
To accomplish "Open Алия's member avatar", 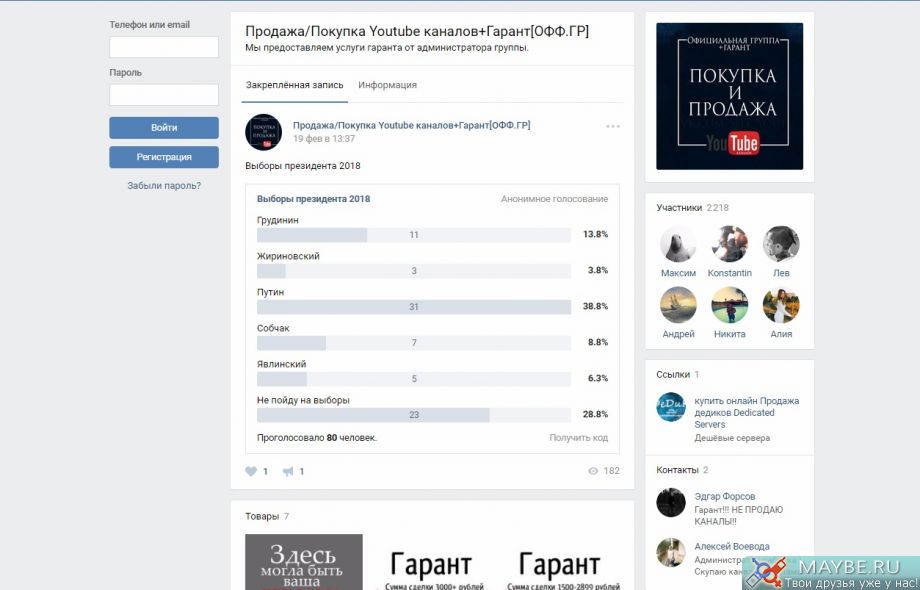I will (781, 305).
